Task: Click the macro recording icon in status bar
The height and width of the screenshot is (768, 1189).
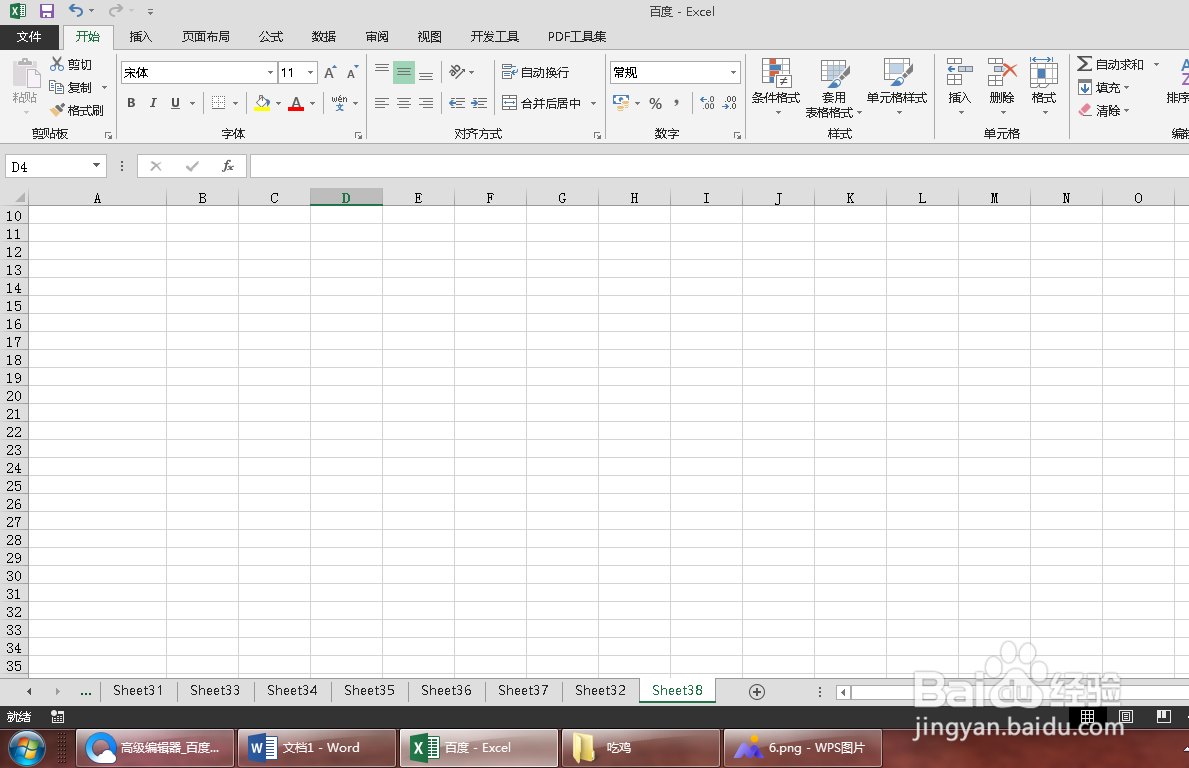Action: [58, 716]
